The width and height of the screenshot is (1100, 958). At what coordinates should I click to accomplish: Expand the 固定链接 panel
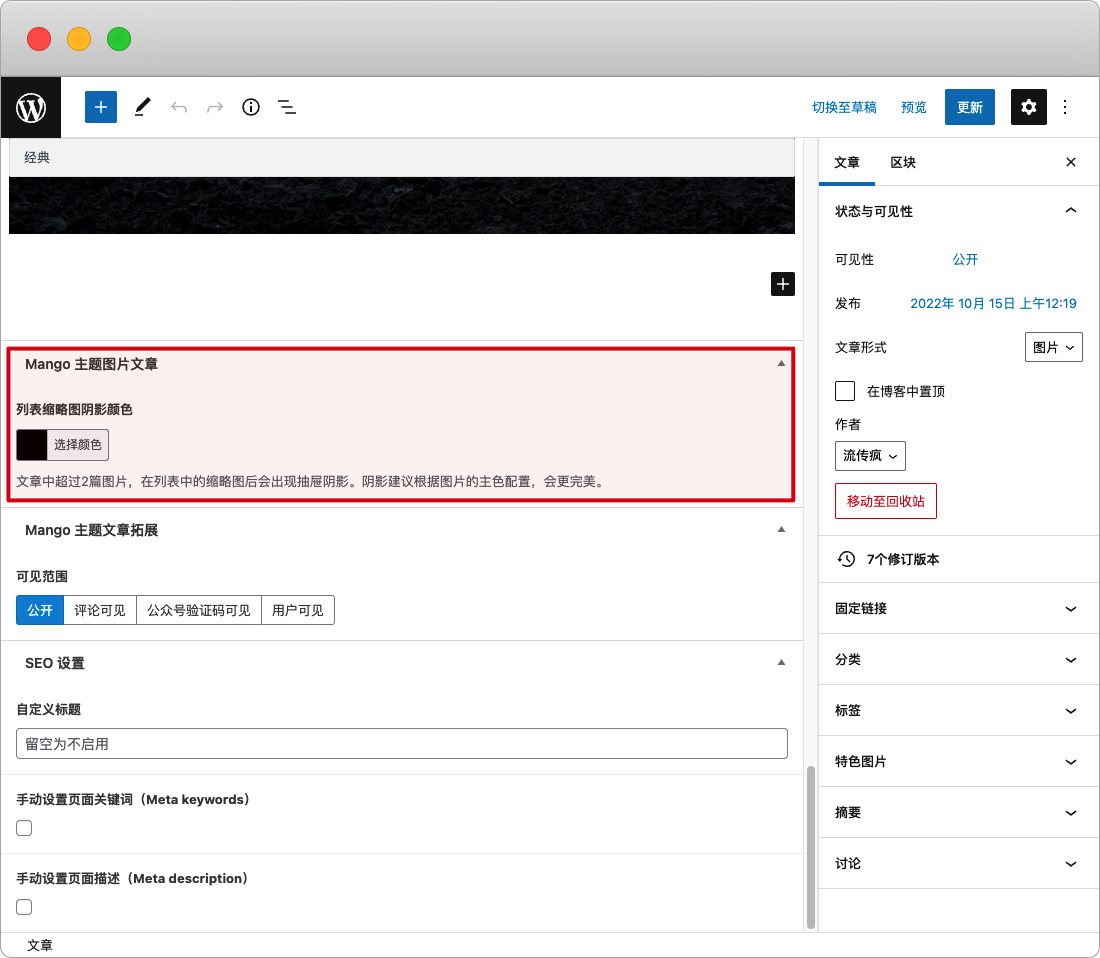(x=958, y=609)
